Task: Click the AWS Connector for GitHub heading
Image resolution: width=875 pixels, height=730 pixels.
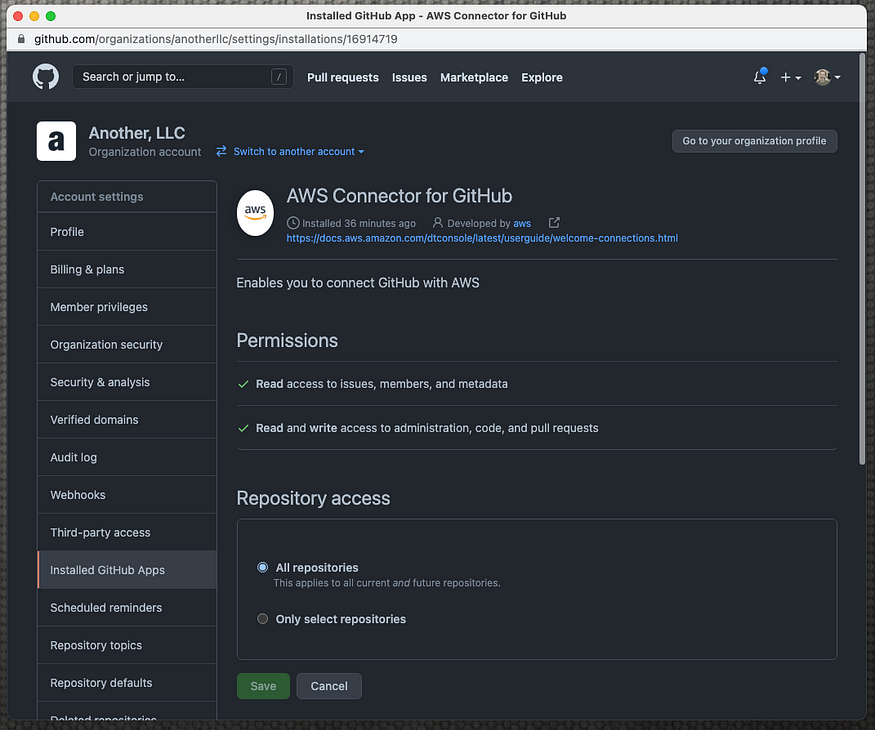Action: [400, 196]
